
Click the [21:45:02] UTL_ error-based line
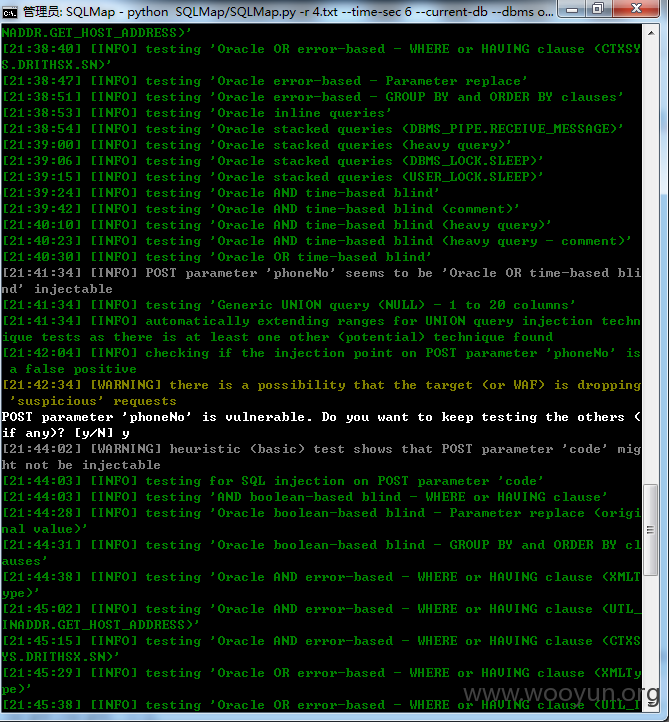pos(321,617)
